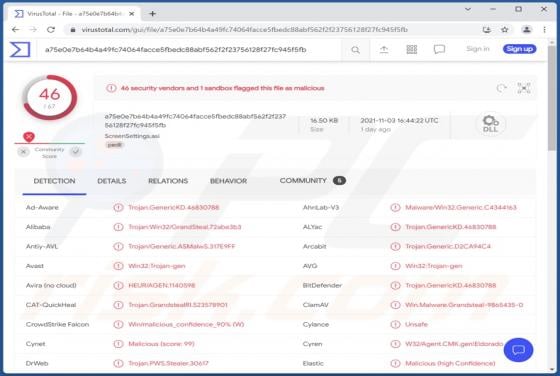Click the 16.50 KB size value
Image resolution: width=560 pixels, height=376 pixels.
[324, 120]
